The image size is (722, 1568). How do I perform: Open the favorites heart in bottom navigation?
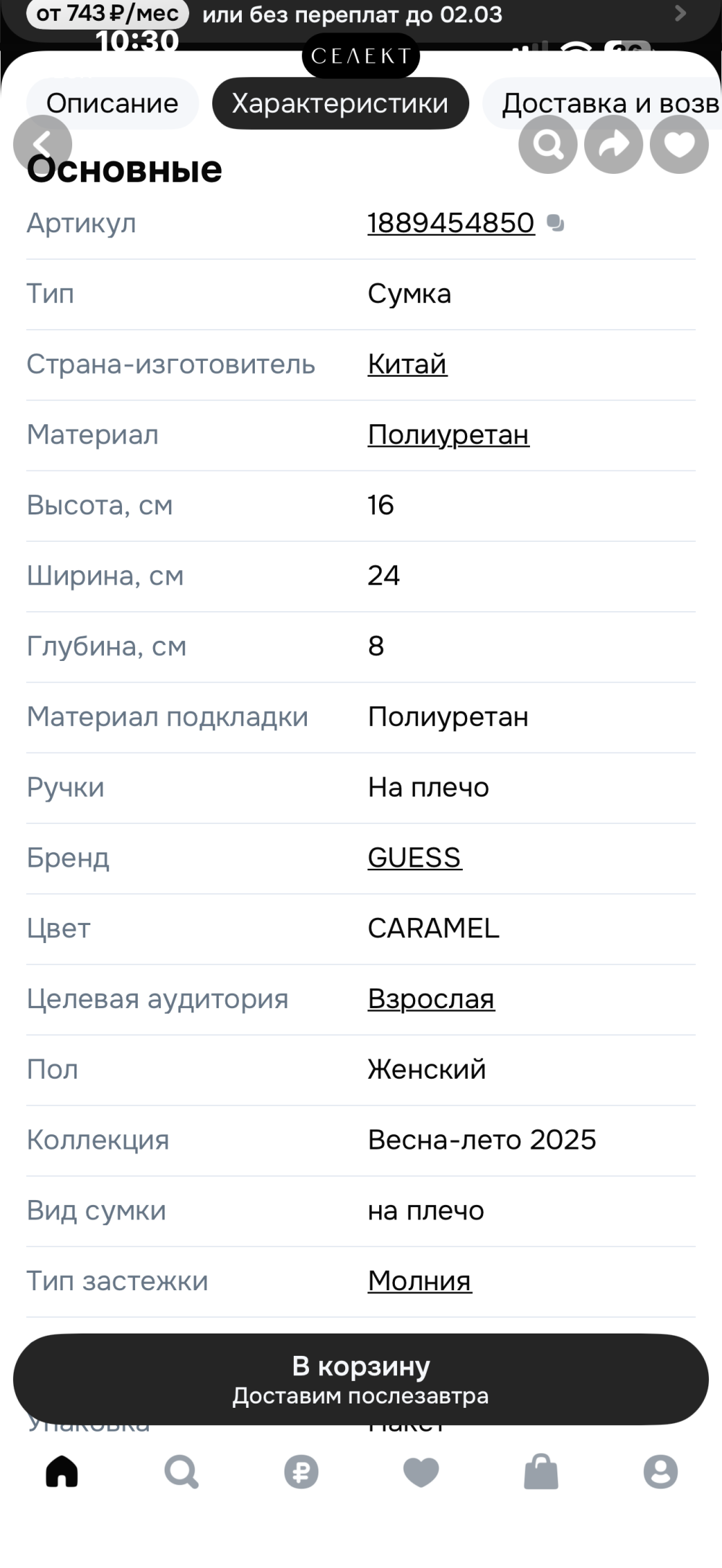click(422, 1472)
